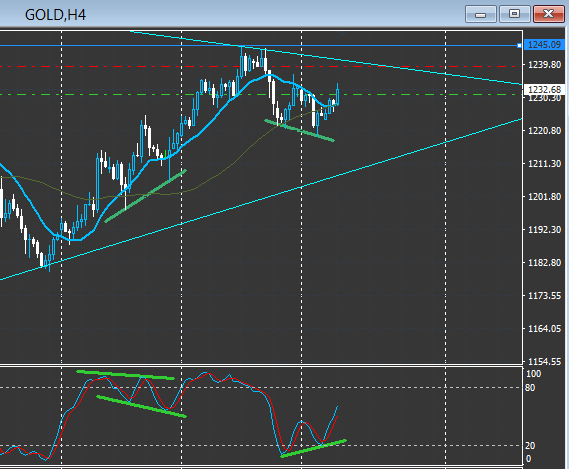Minimize the GOLD,H4 chart window
Screen dimensions: 569x469
point(480,14)
